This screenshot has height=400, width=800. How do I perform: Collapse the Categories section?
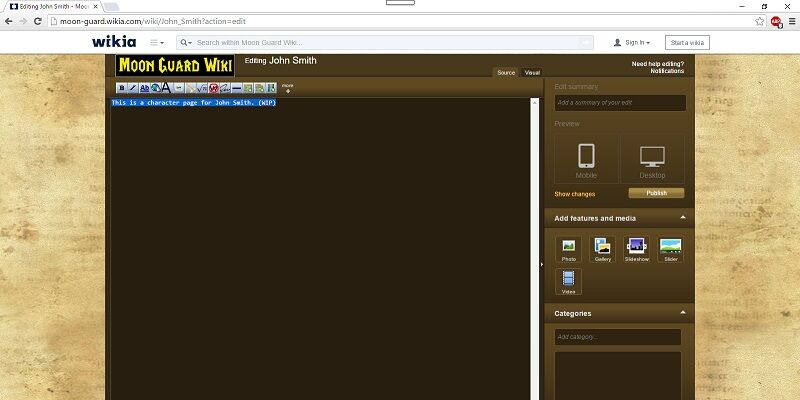point(683,312)
